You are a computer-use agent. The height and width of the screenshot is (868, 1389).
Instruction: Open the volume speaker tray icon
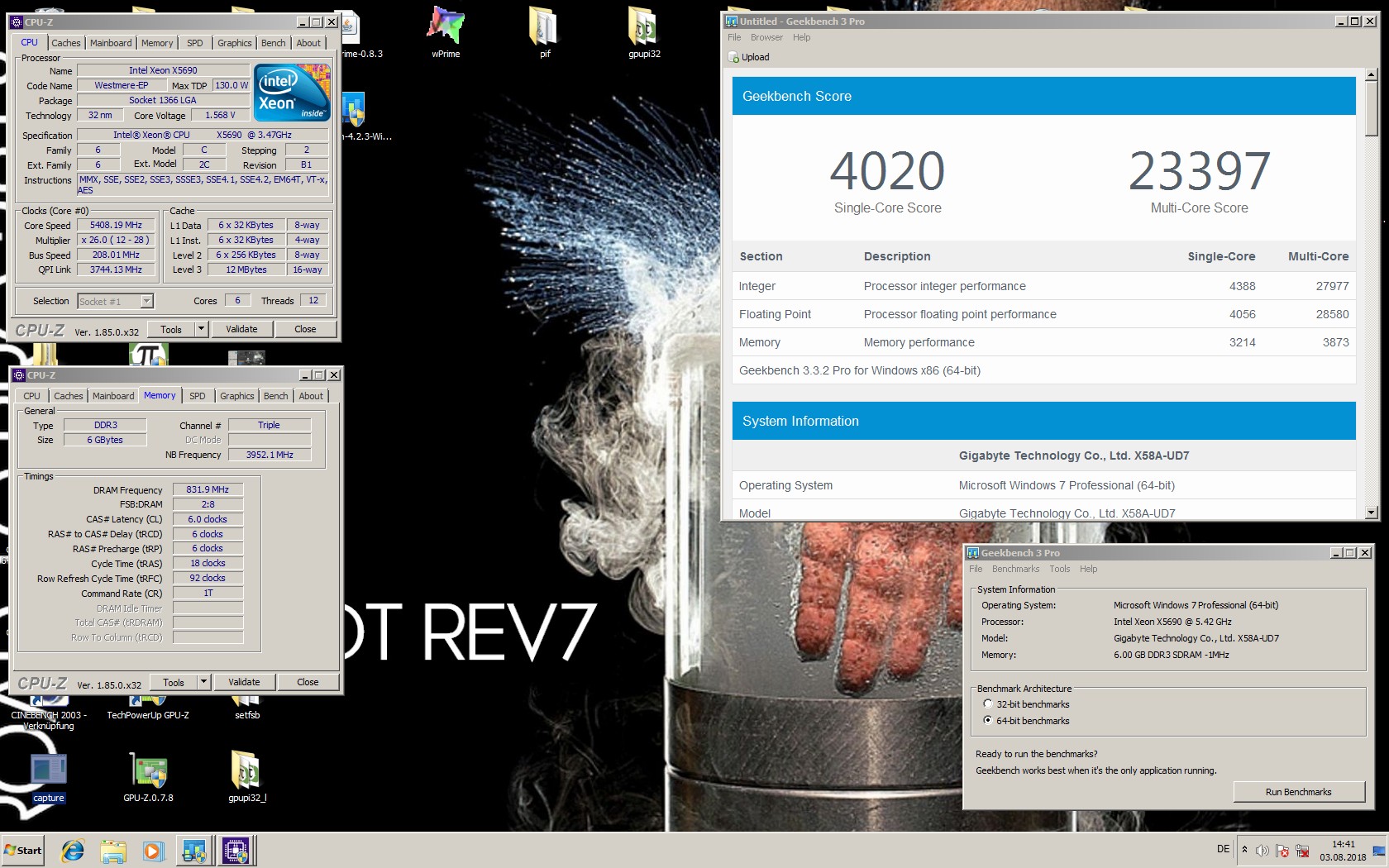coord(1262,851)
